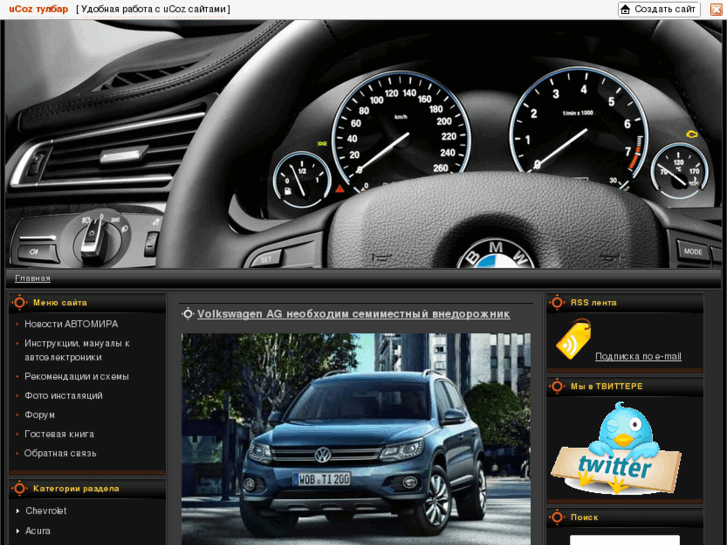Click the target icon beside Меню сайта
The image size is (727, 545).
19,302
